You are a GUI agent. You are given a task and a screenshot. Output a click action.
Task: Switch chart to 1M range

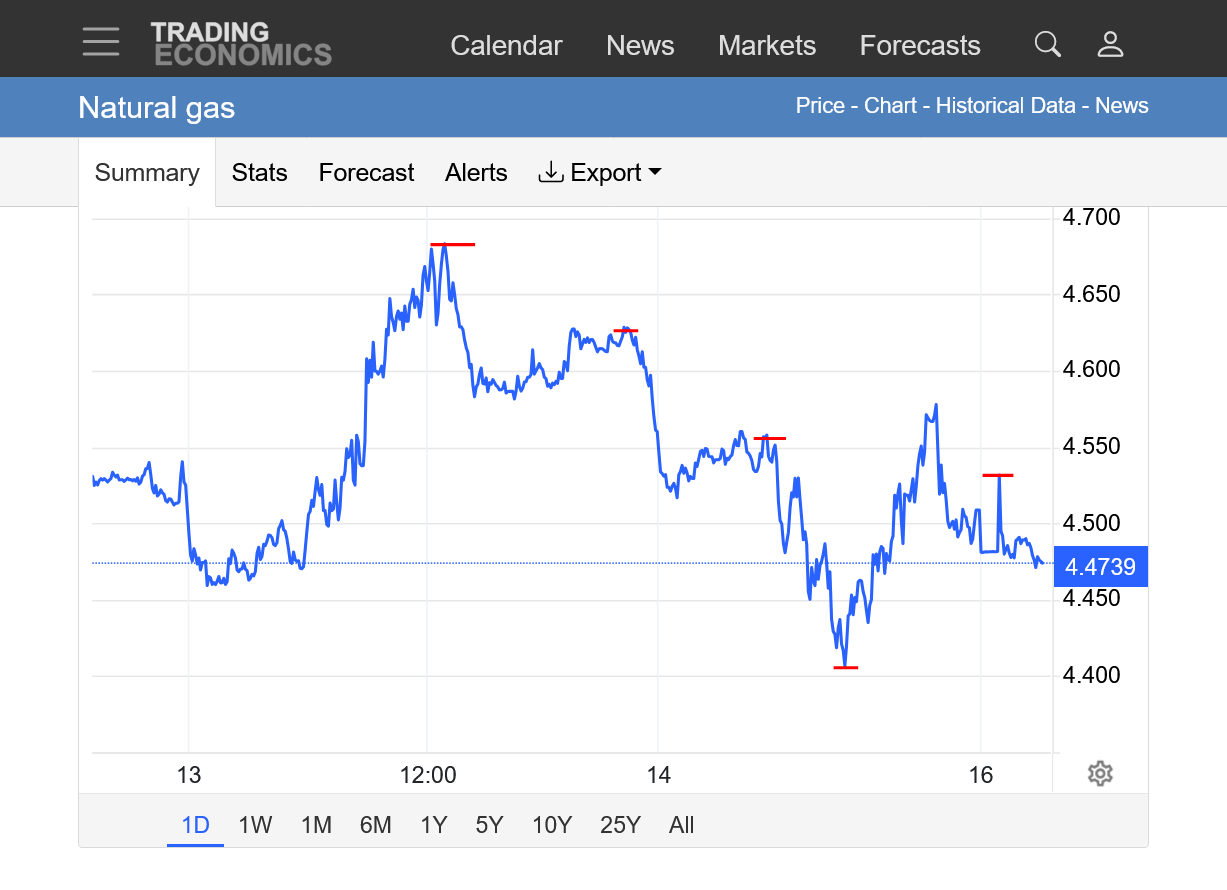coord(316,825)
